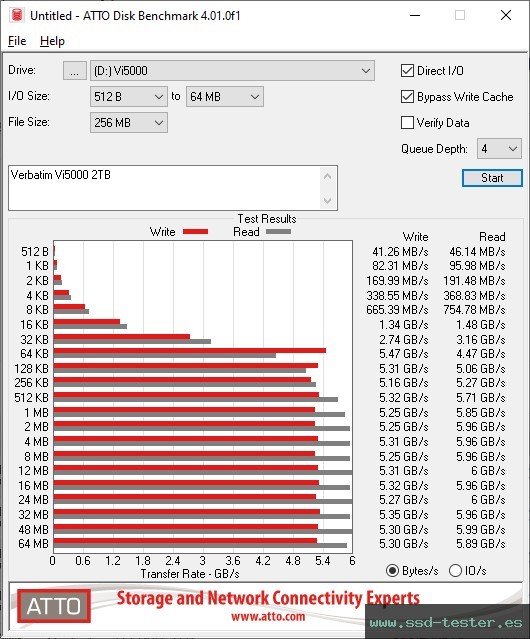Click the 2 KB write value 169.99 MB/s
The image size is (530, 639).
point(397,281)
